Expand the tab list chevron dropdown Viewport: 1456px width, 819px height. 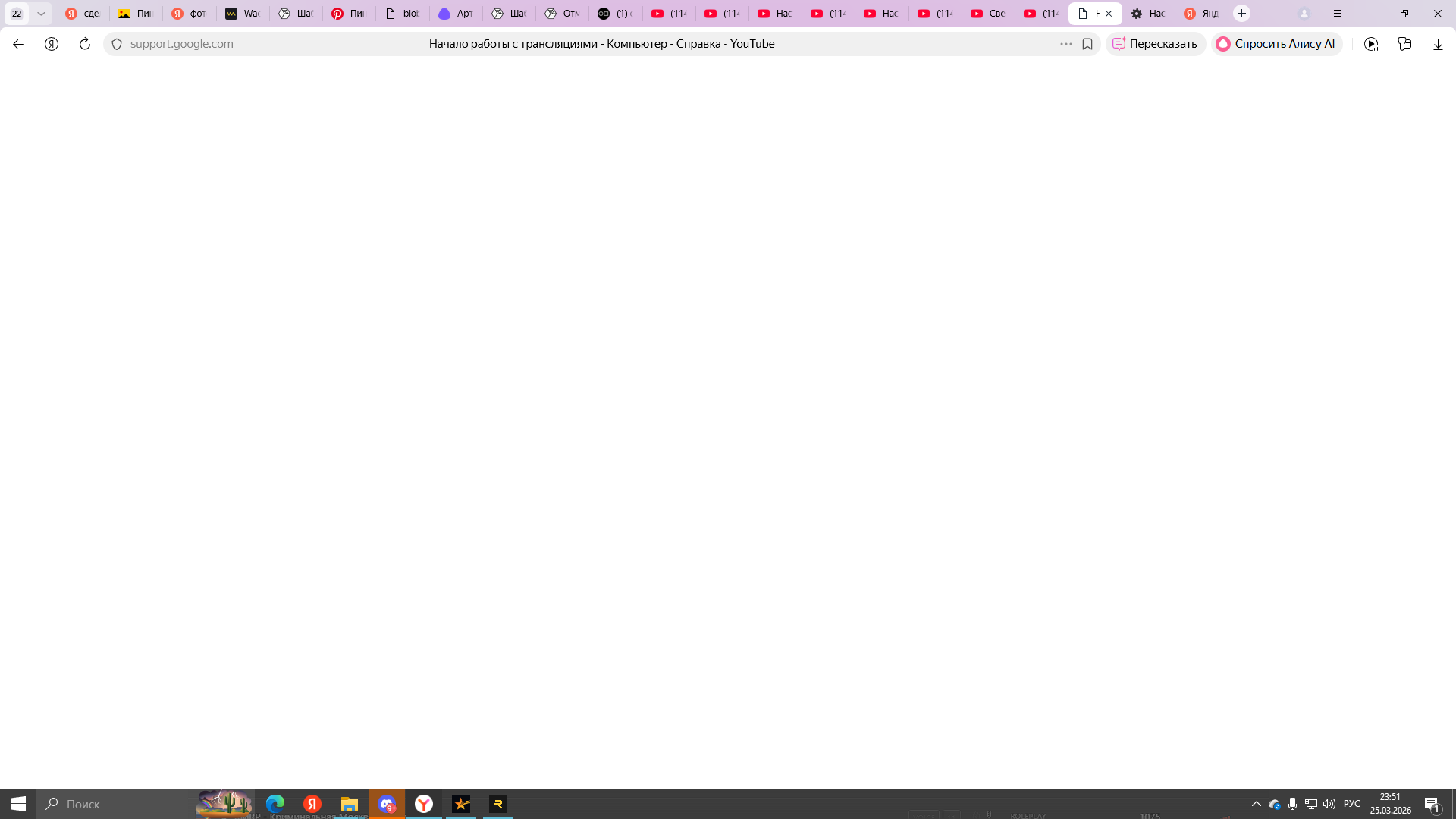coord(41,14)
